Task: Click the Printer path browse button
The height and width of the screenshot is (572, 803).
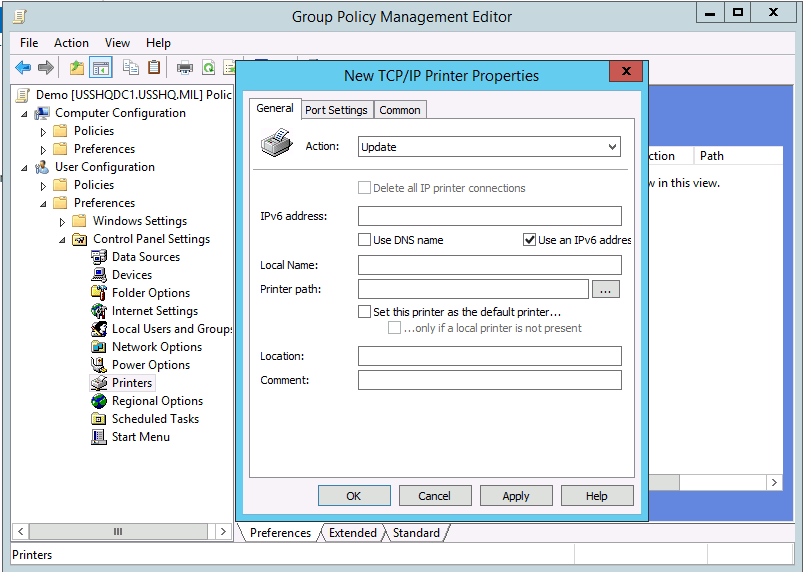Action: pos(606,289)
